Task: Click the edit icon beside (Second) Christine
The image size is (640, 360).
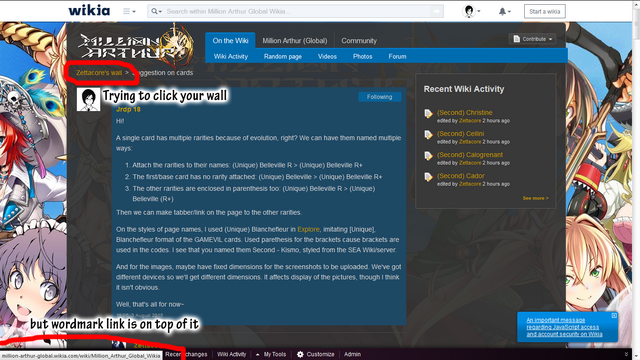Action: tap(428, 114)
